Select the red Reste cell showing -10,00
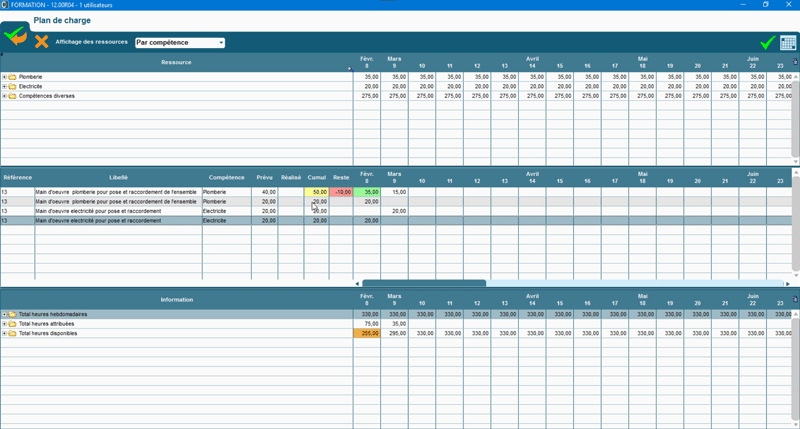Image resolution: width=800 pixels, height=429 pixels. (x=341, y=192)
